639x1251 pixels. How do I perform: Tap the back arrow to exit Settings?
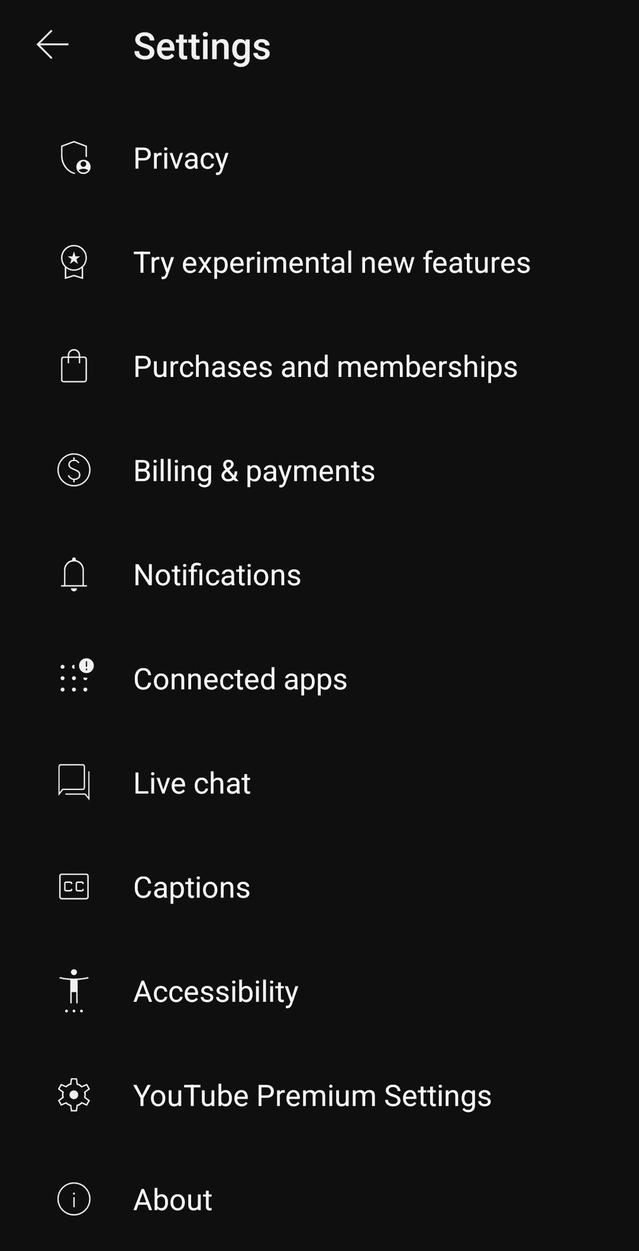52,44
